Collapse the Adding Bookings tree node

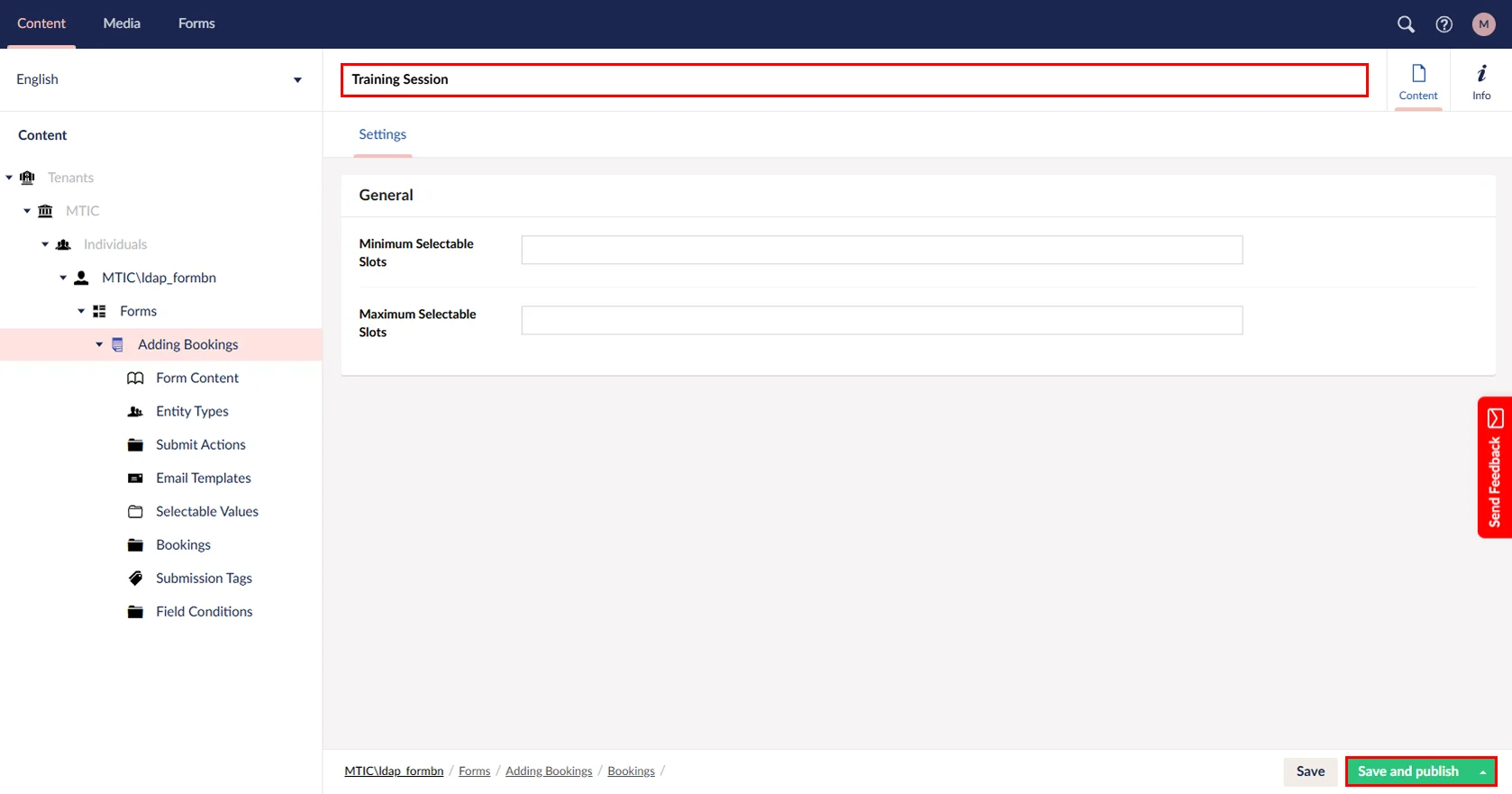99,345
